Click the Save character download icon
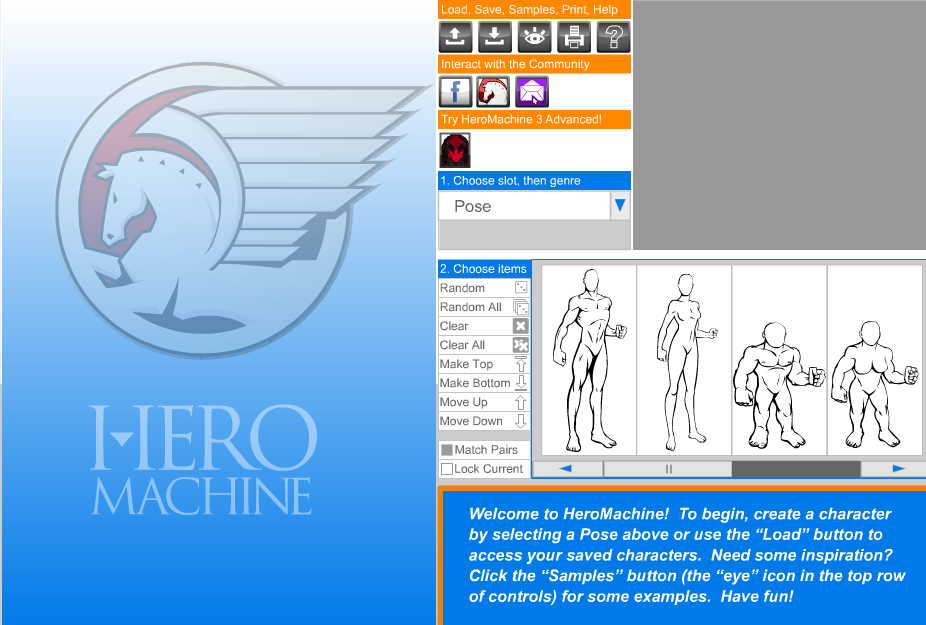The width and height of the screenshot is (926, 625). [x=495, y=37]
